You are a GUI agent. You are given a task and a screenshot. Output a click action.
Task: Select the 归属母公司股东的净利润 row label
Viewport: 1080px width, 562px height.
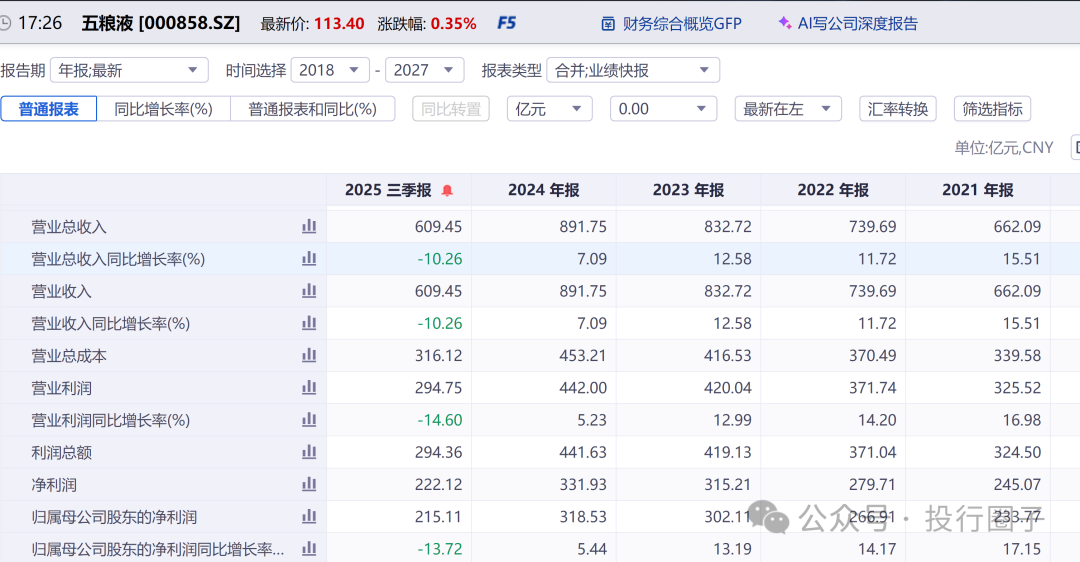(x=114, y=517)
